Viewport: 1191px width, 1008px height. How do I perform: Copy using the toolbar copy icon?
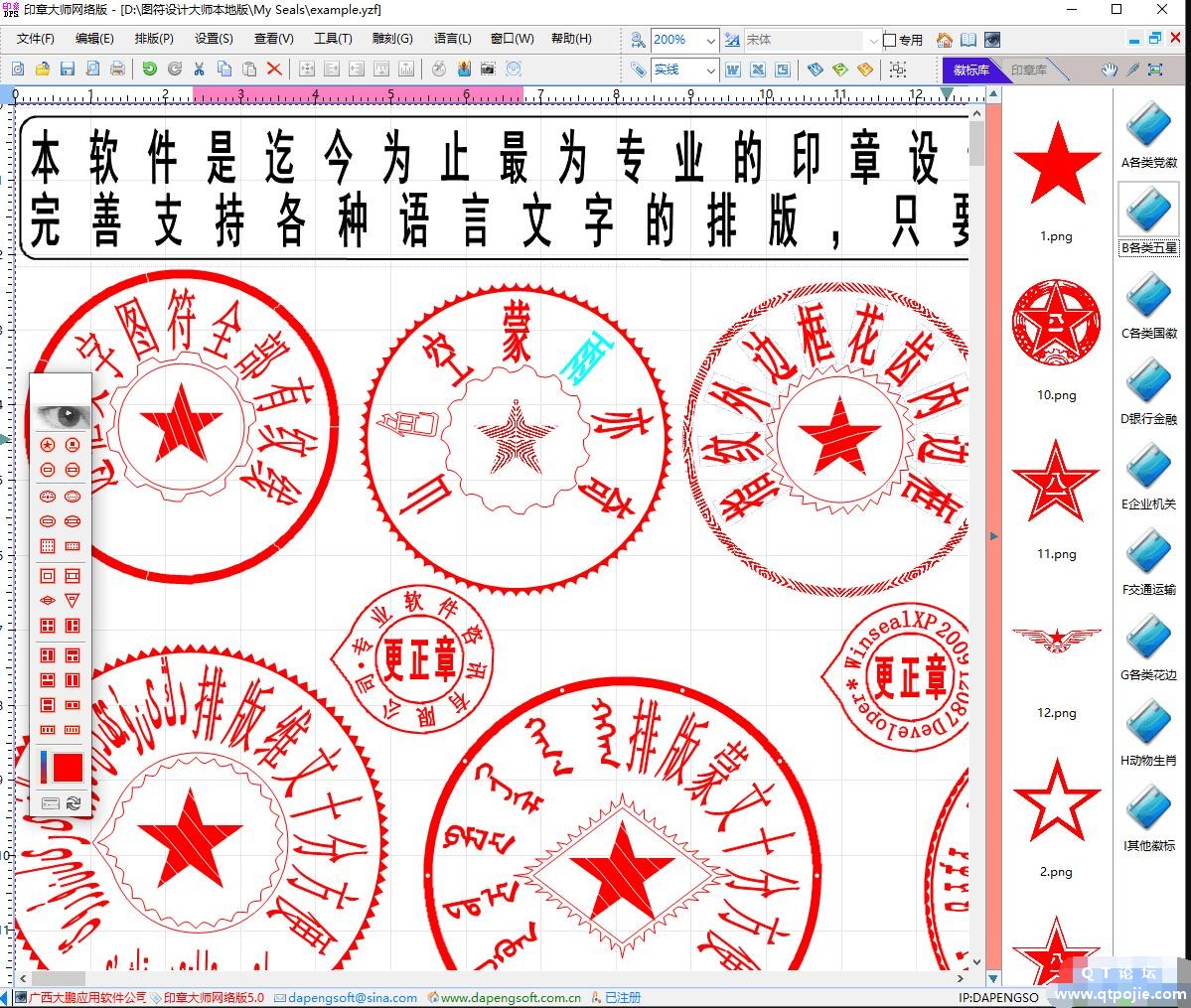224,70
